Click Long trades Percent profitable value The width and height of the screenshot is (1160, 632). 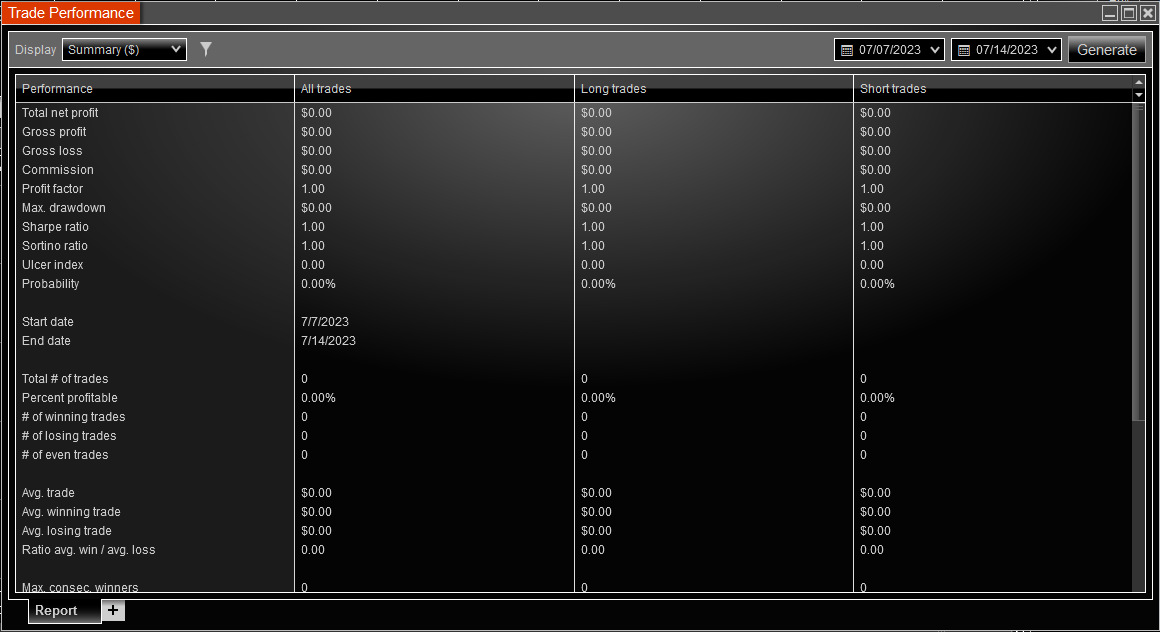[x=598, y=398]
